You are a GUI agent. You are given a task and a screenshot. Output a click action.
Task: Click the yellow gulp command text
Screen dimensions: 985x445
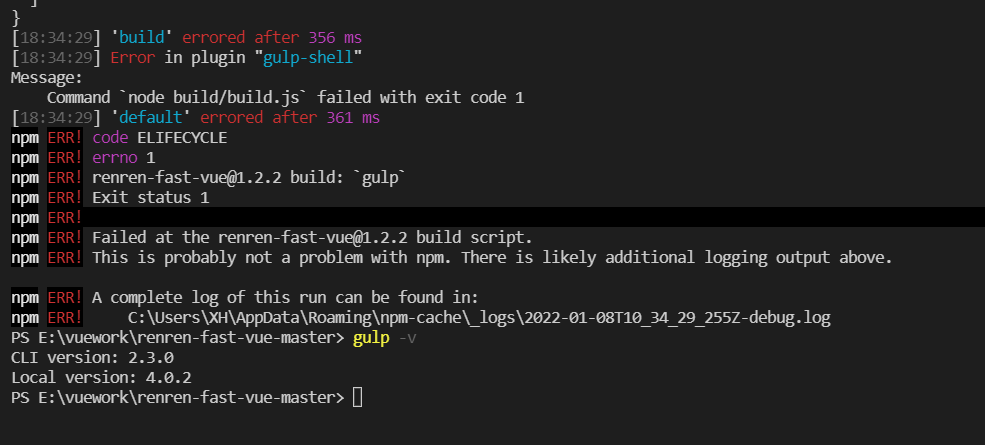coord(371,338)
